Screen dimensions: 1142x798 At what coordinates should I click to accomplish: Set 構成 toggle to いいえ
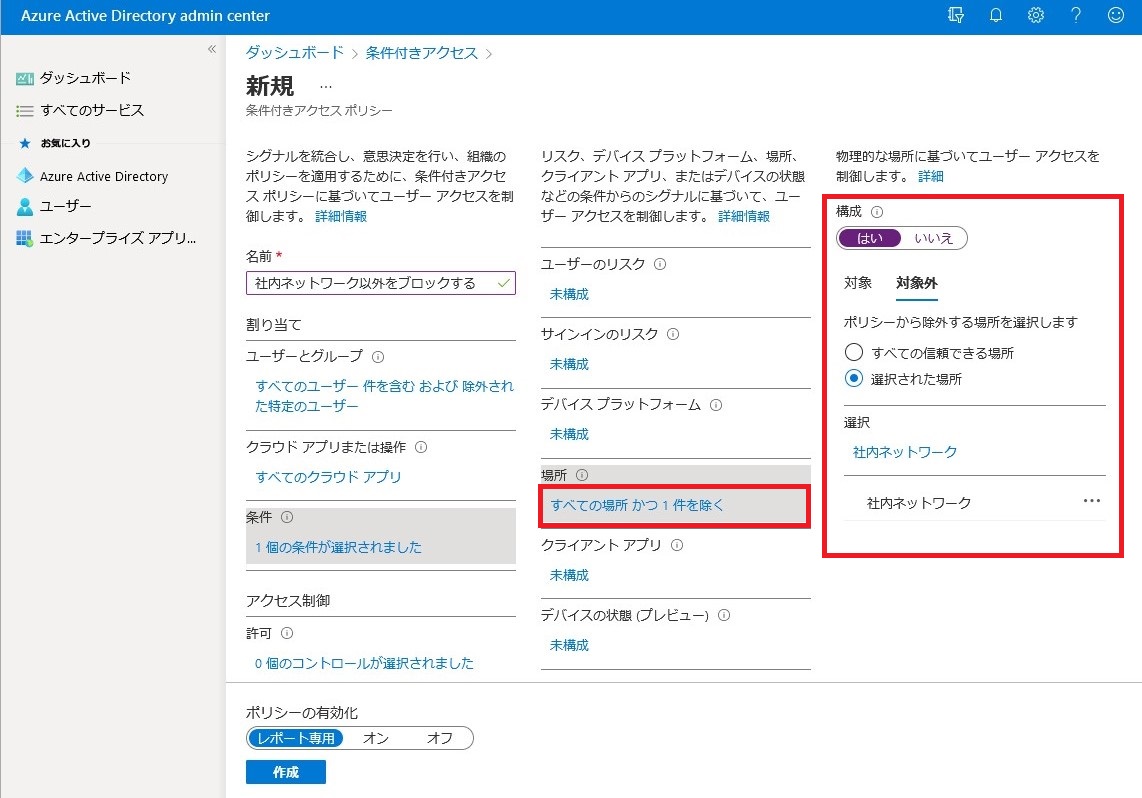point(933,238)
